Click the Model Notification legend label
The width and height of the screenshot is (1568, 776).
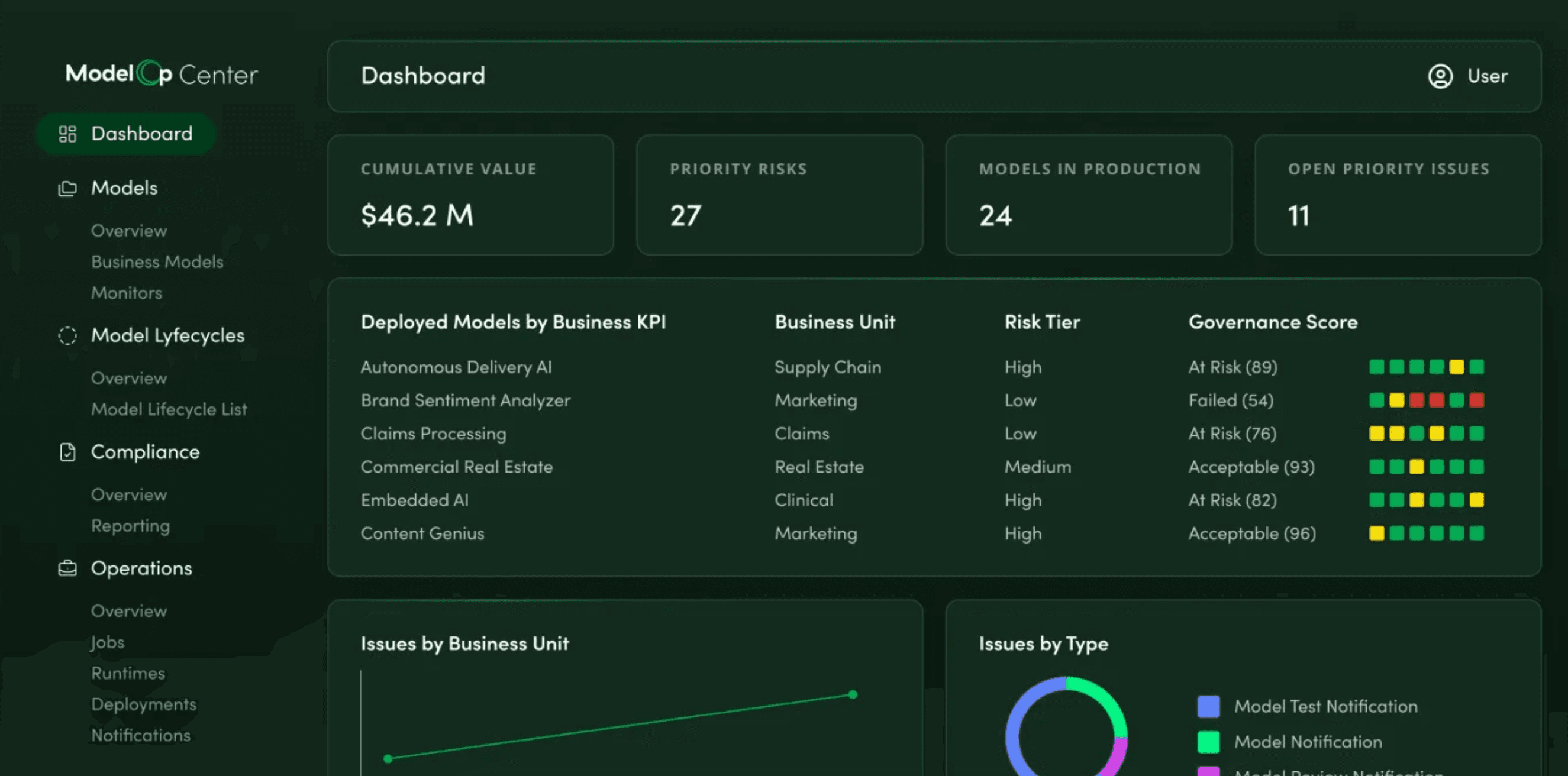pos(1308,742)
